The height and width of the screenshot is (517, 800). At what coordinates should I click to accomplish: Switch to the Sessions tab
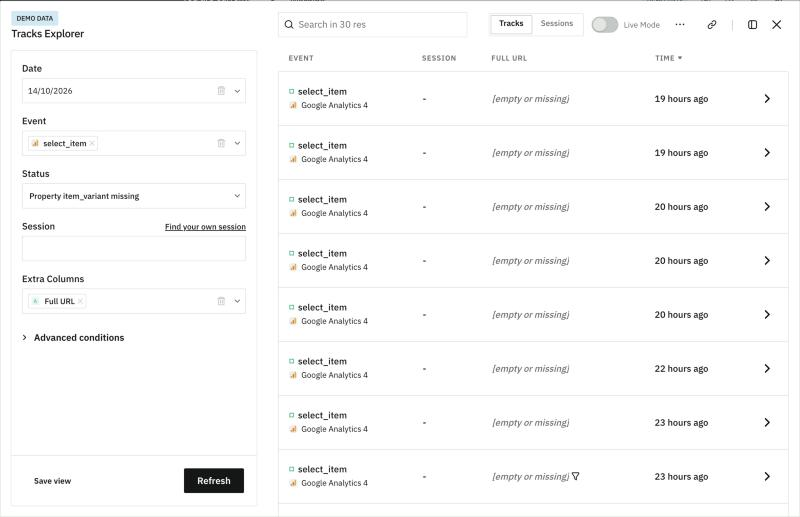(x=557, y=24)
